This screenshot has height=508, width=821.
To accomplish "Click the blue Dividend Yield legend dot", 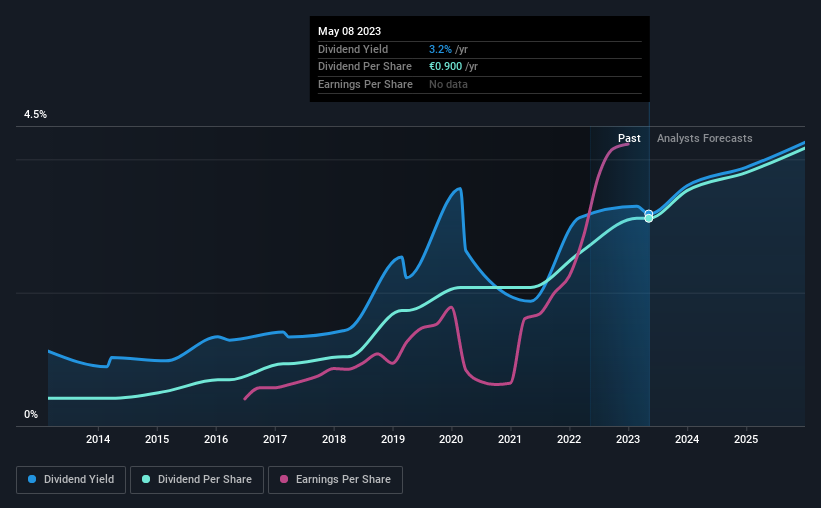I will click(32, 479).
